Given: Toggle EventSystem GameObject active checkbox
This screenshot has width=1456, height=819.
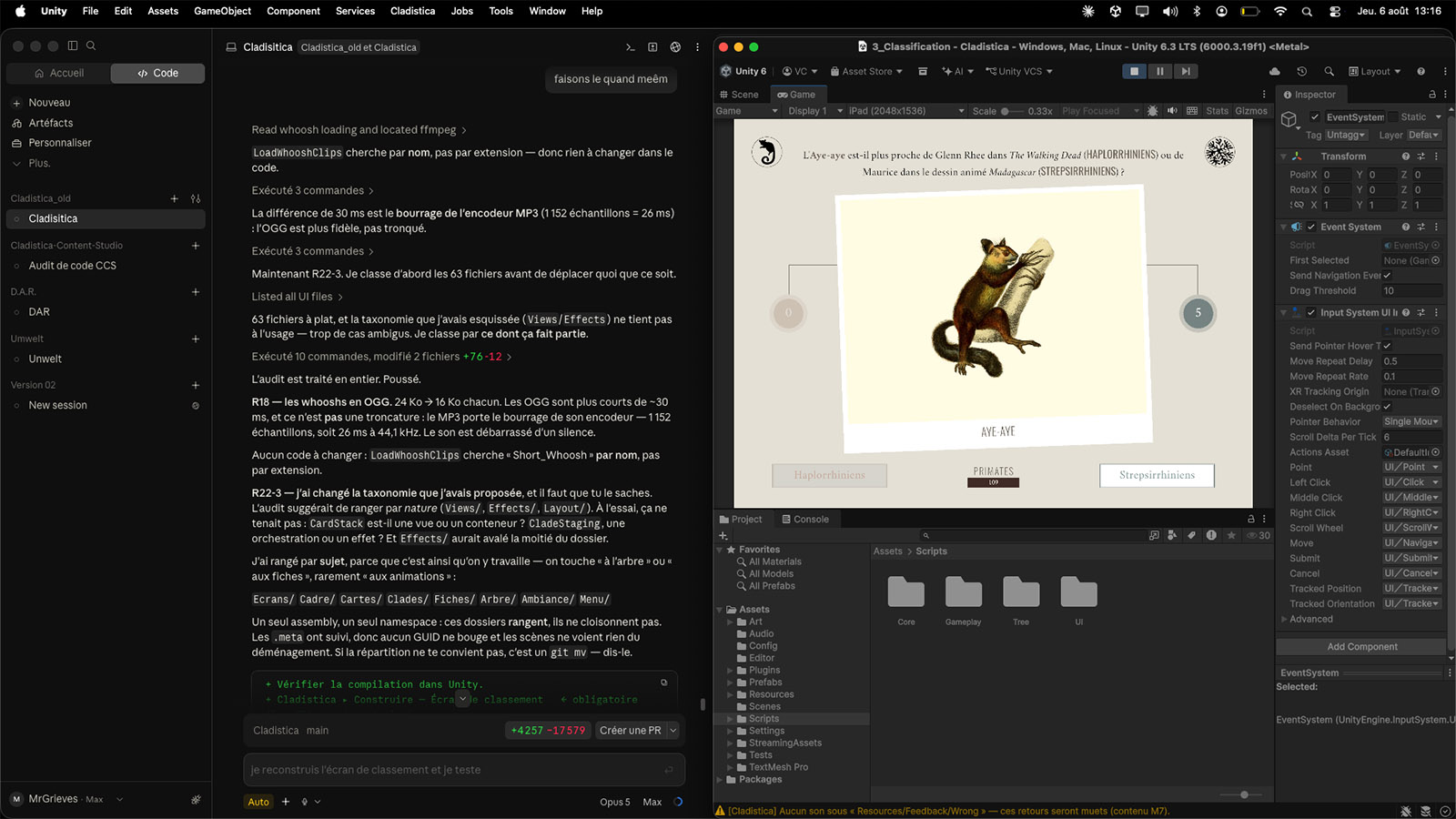Looking at the screenshot, I should [1315, 116].
